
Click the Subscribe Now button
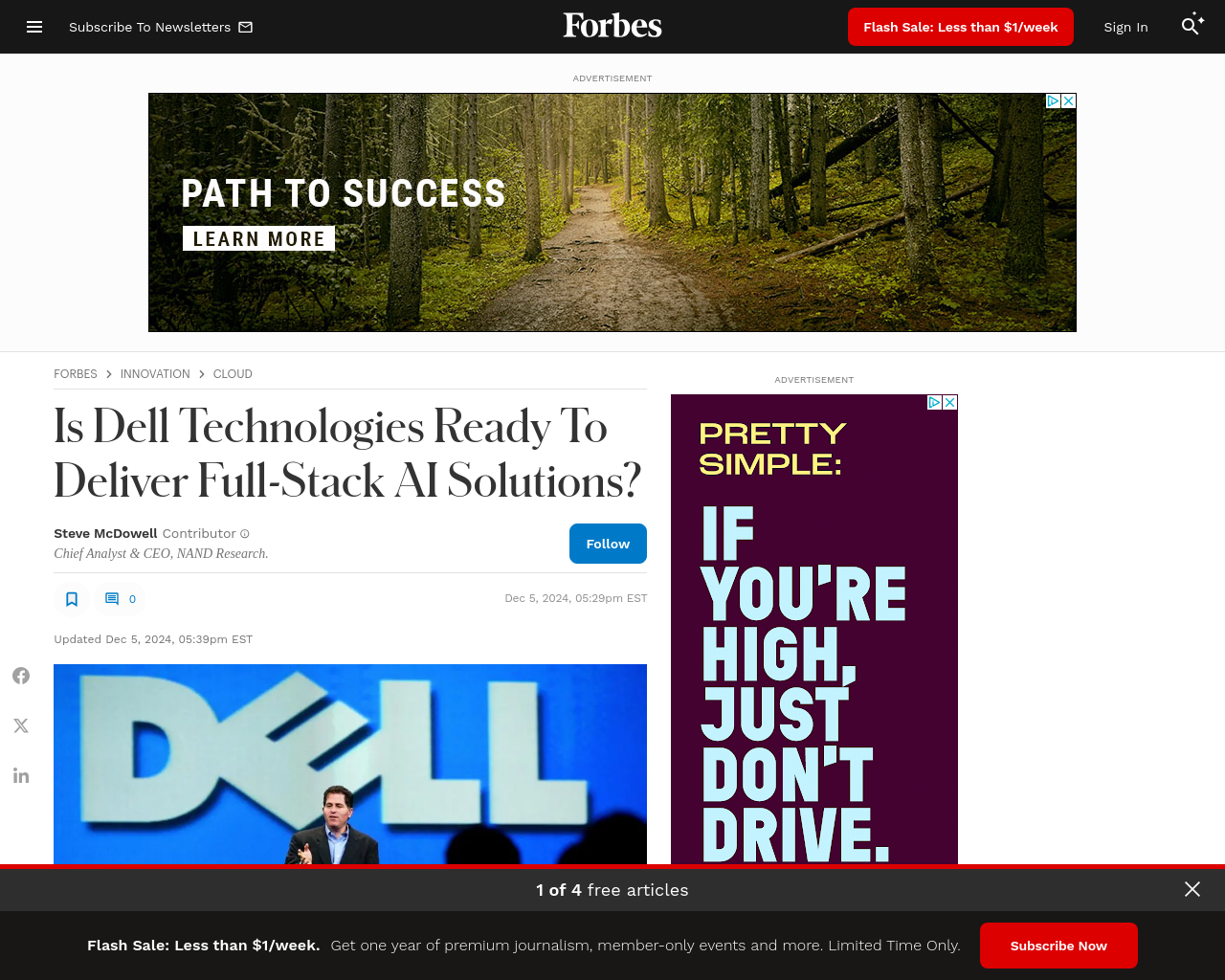[x=1058, y=946]
